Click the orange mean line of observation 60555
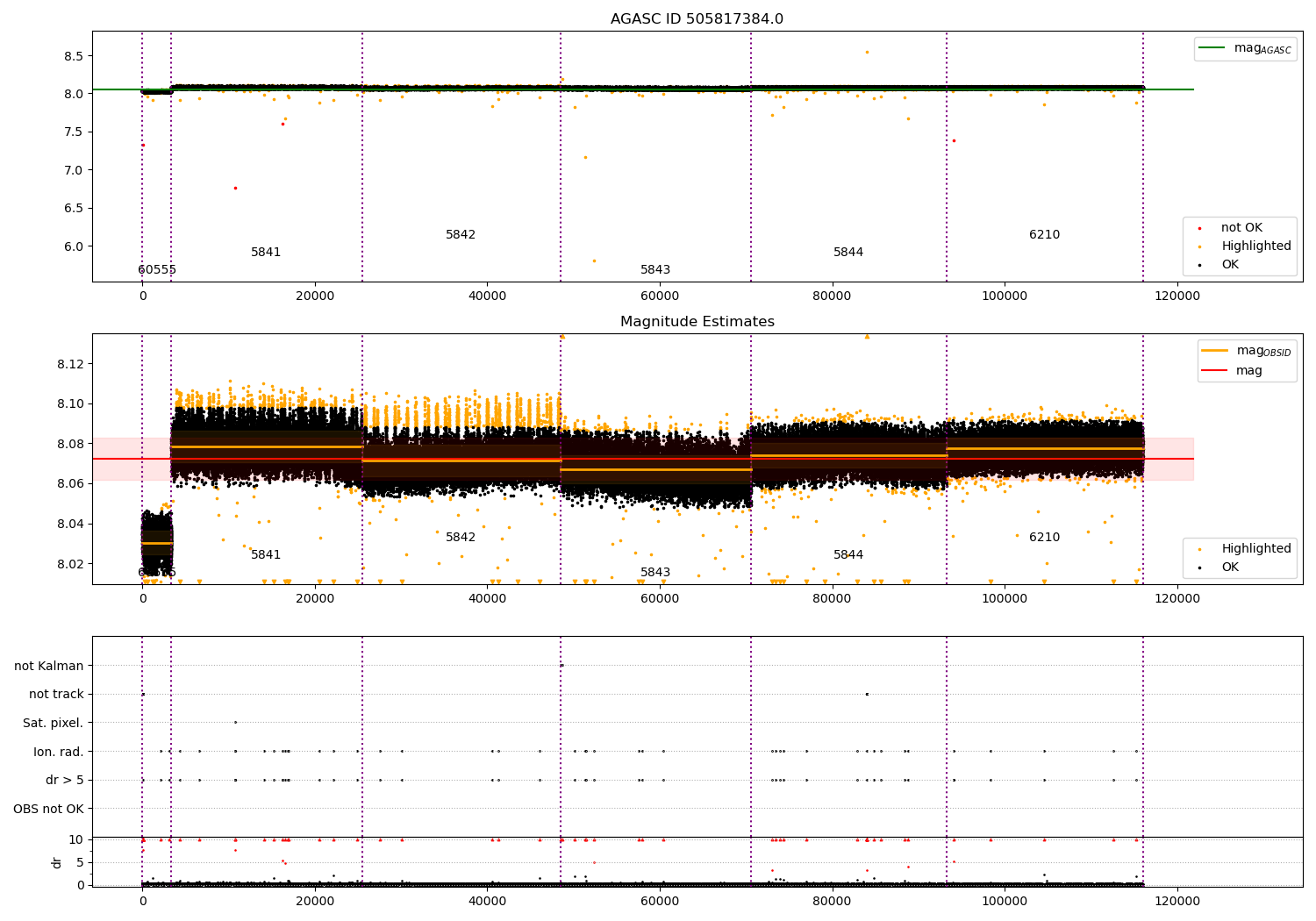 coord(157,543)
